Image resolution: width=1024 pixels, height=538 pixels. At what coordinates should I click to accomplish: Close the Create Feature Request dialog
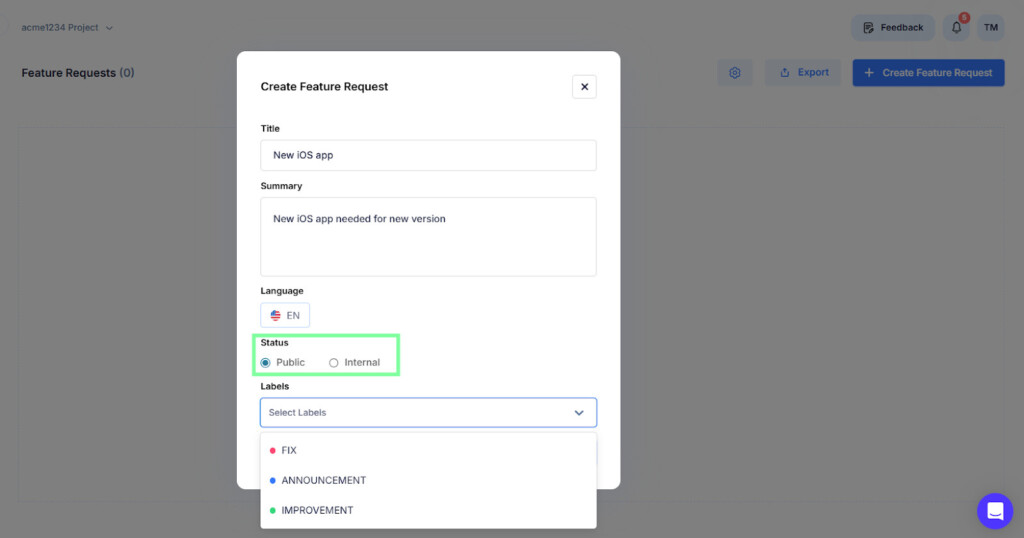pyautogui.click(x=584, y=87)
